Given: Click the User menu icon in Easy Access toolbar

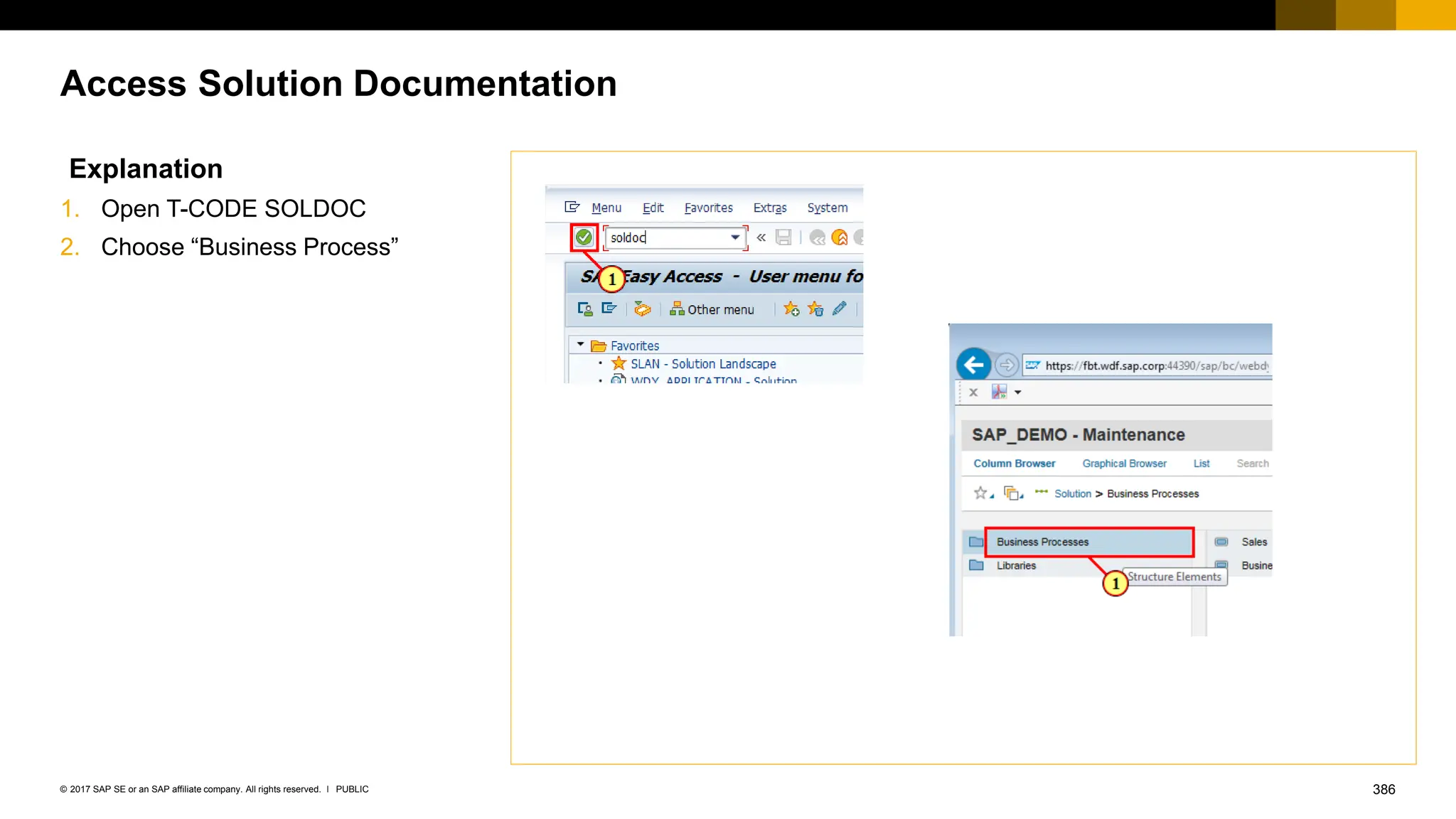Looking at the screenshot, I should coord(585,309).
